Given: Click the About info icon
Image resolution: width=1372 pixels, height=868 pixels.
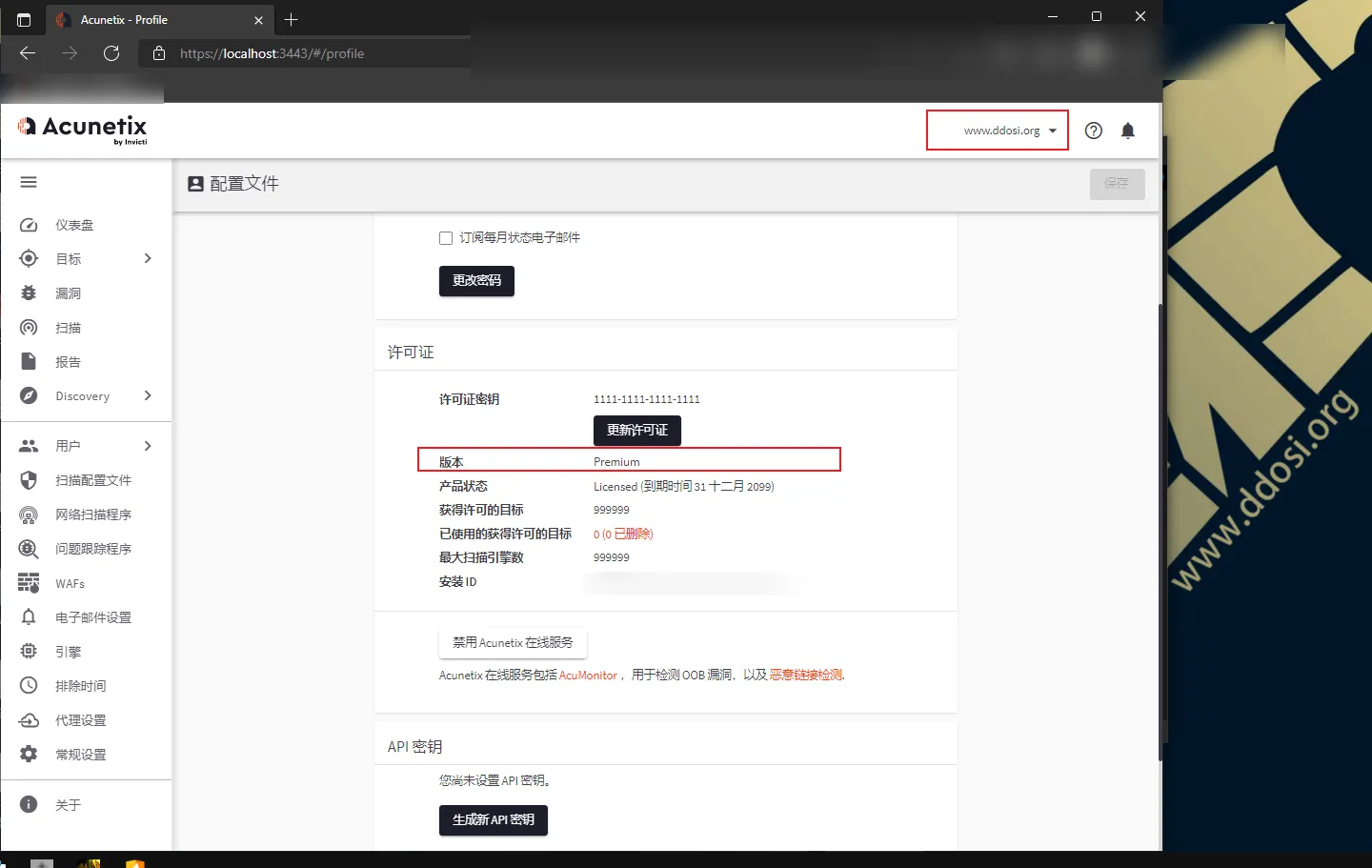Looking at the screenshot, I should [29, 804].
